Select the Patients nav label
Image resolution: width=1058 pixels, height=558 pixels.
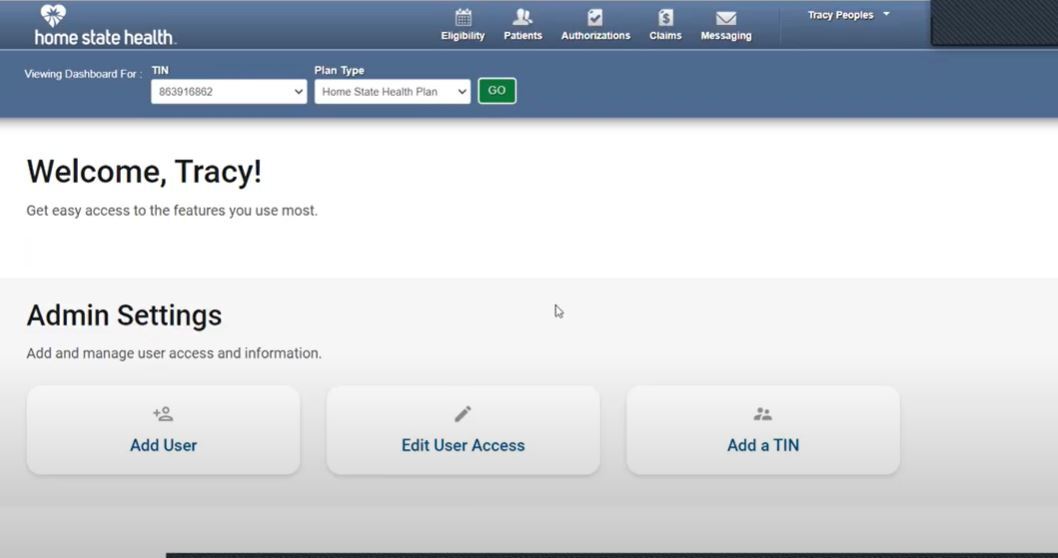click(x=523, y=36)
